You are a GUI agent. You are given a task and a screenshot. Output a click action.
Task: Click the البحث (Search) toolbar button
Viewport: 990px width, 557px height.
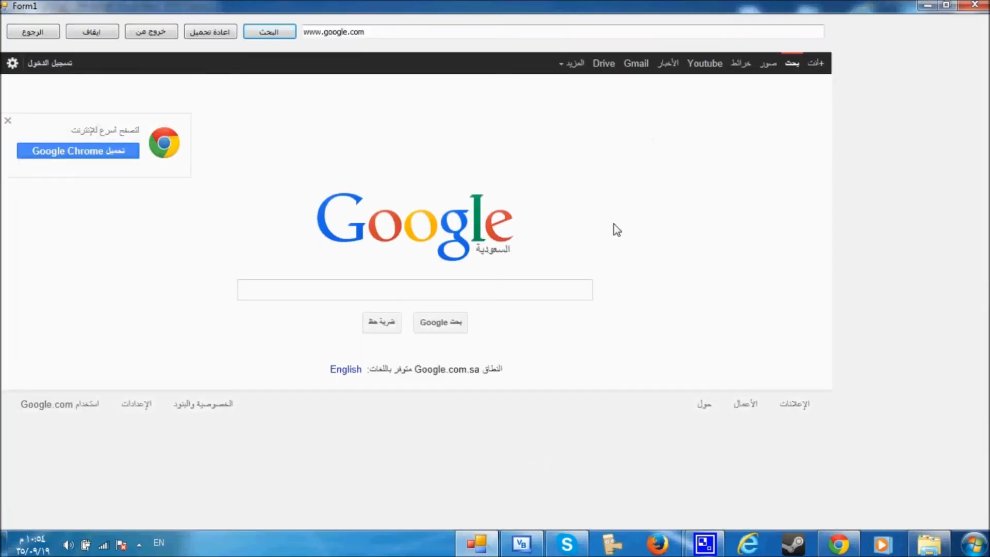click(x=270, y=32)
